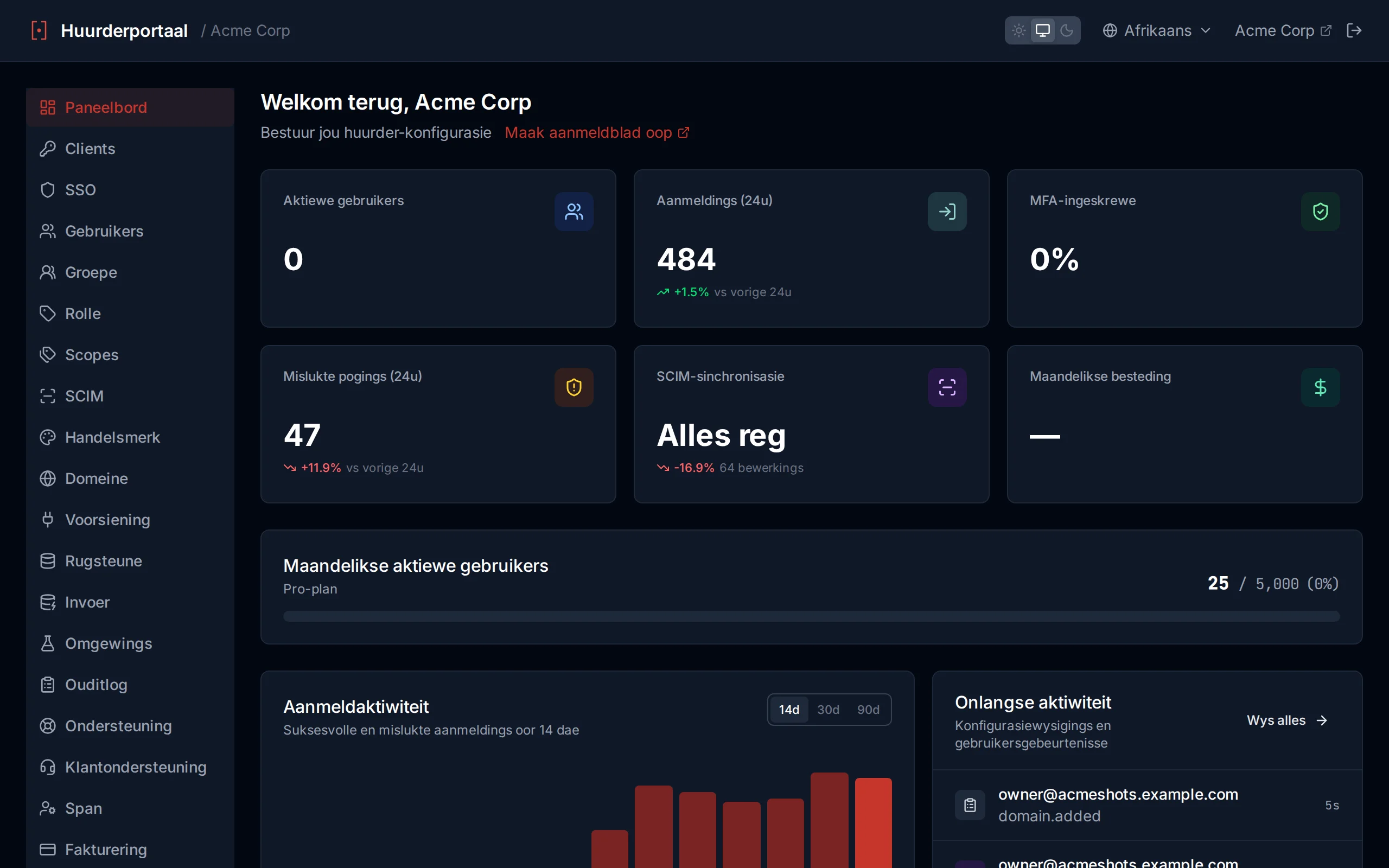Open the Afrikaans language dropdown
The height and width of the screenshot is (868, 1389).
pyautogui.click(x=1157, y=30)
